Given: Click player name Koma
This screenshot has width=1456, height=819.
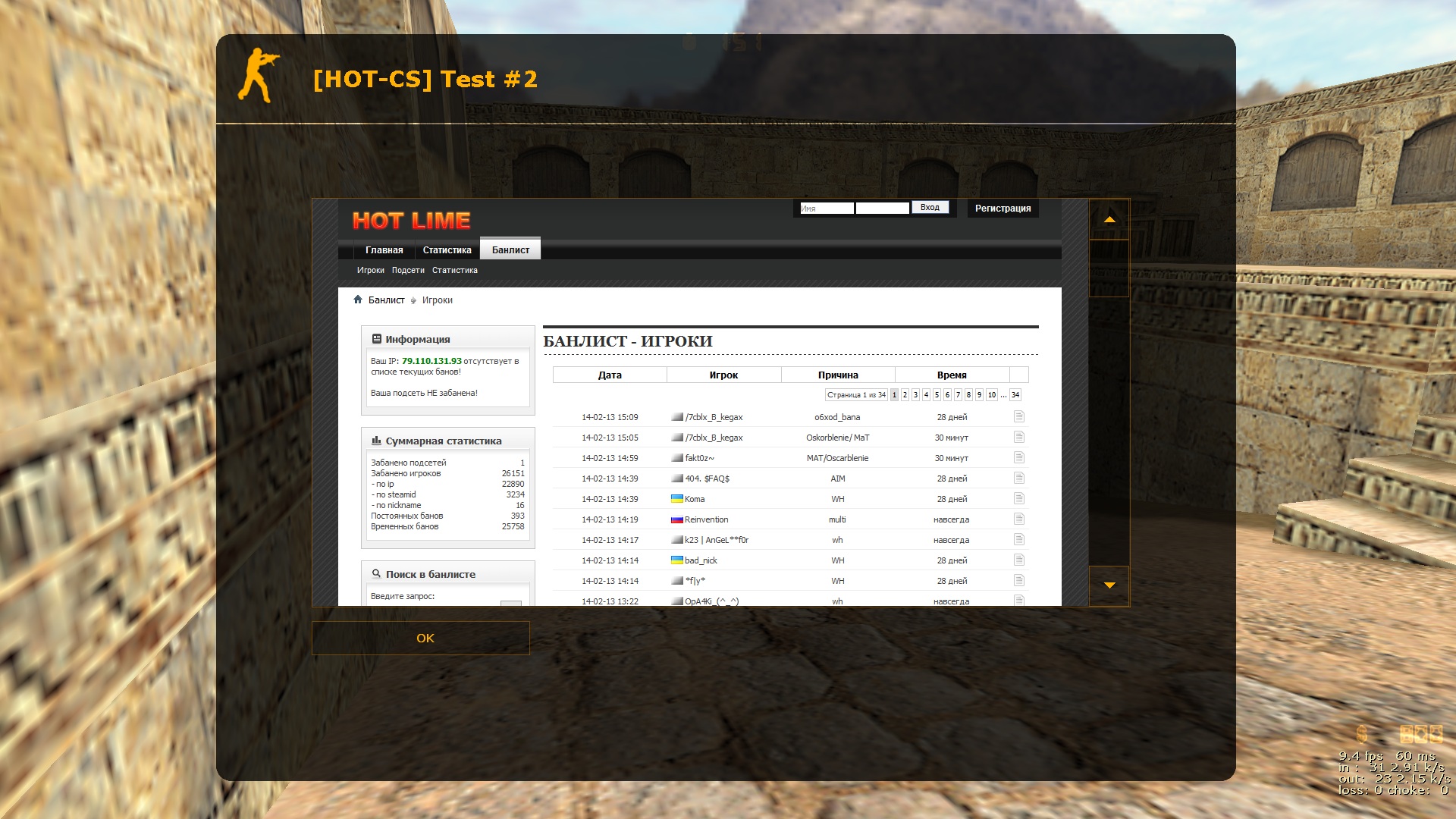Looking at the screenshot, I should (x=695, y=499).
